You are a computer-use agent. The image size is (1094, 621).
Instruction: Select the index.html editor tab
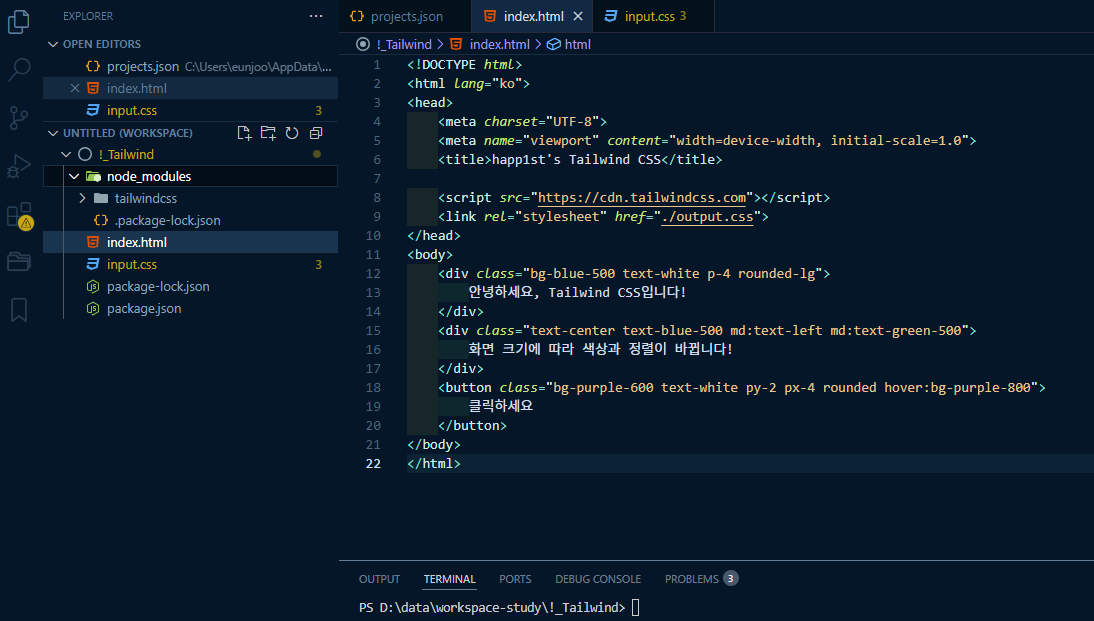click(533, 16)
